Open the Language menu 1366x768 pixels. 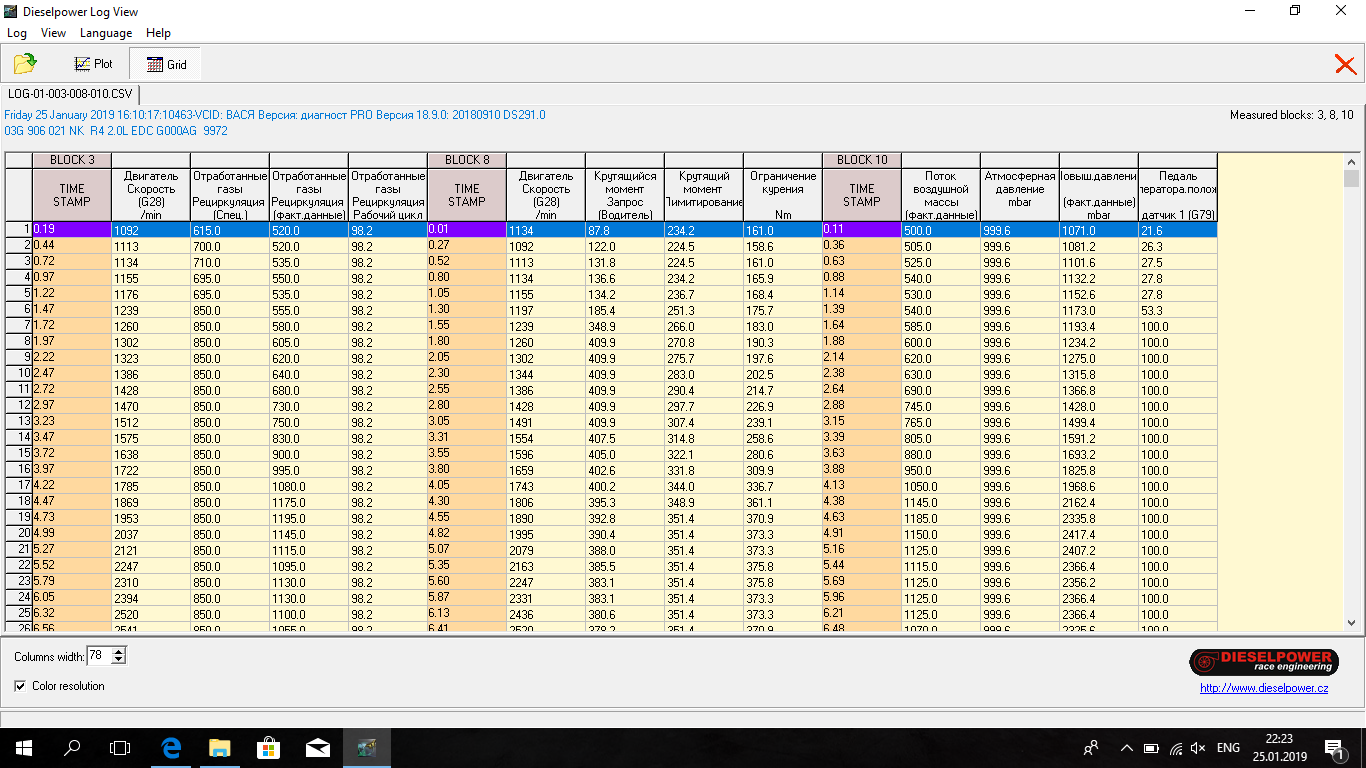106,33
